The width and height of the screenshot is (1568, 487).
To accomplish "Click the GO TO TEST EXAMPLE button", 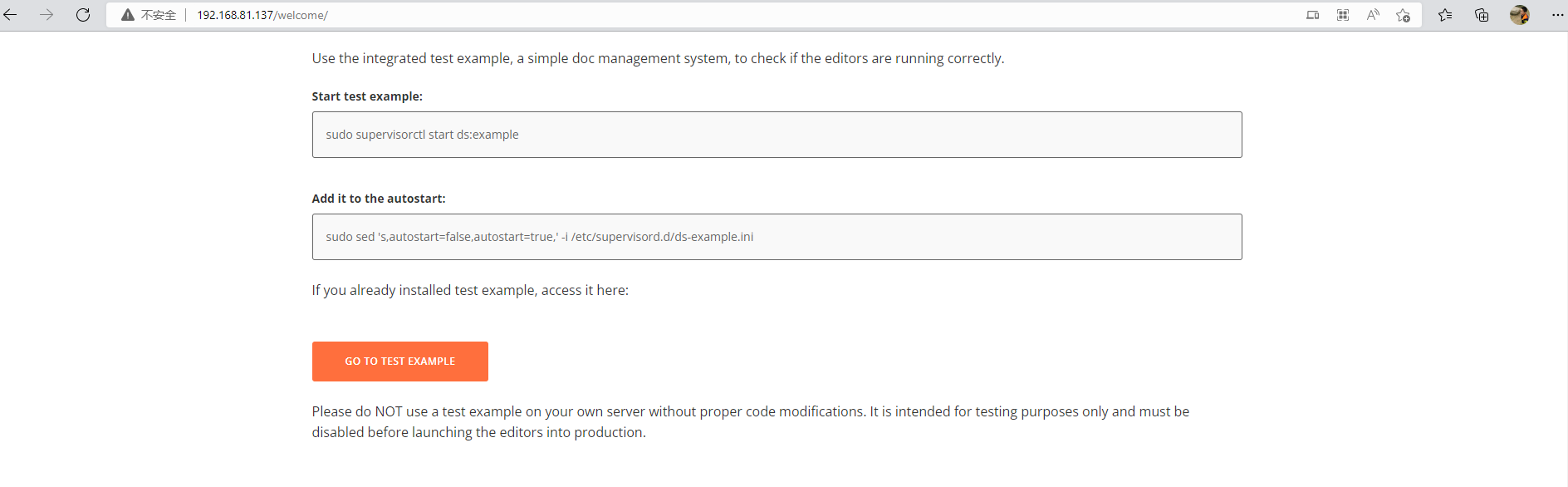I will (400, 362).
